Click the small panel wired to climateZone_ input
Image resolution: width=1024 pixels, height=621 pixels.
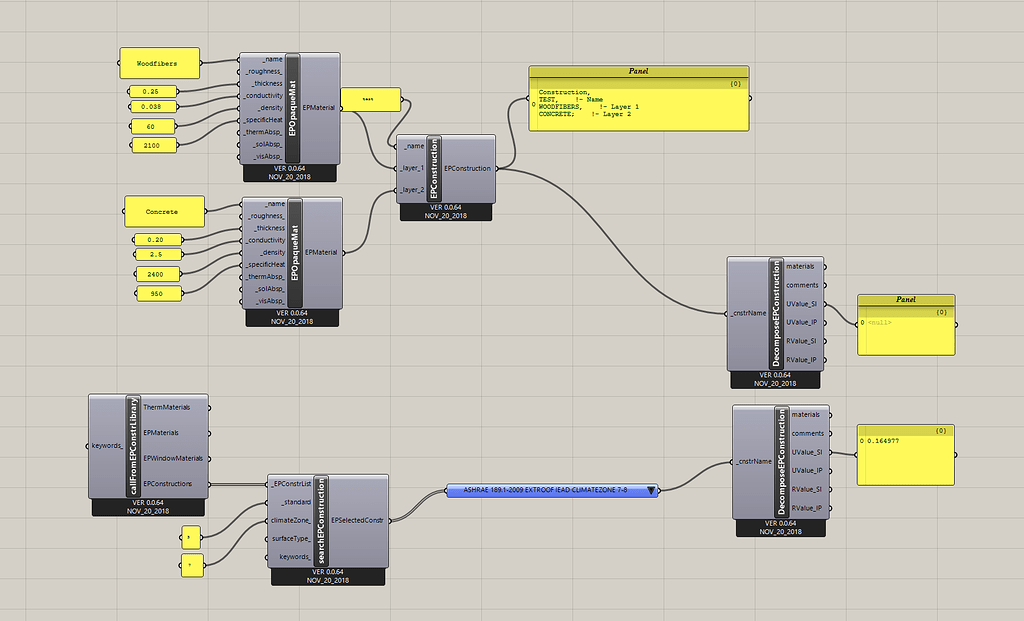[193, 565]
